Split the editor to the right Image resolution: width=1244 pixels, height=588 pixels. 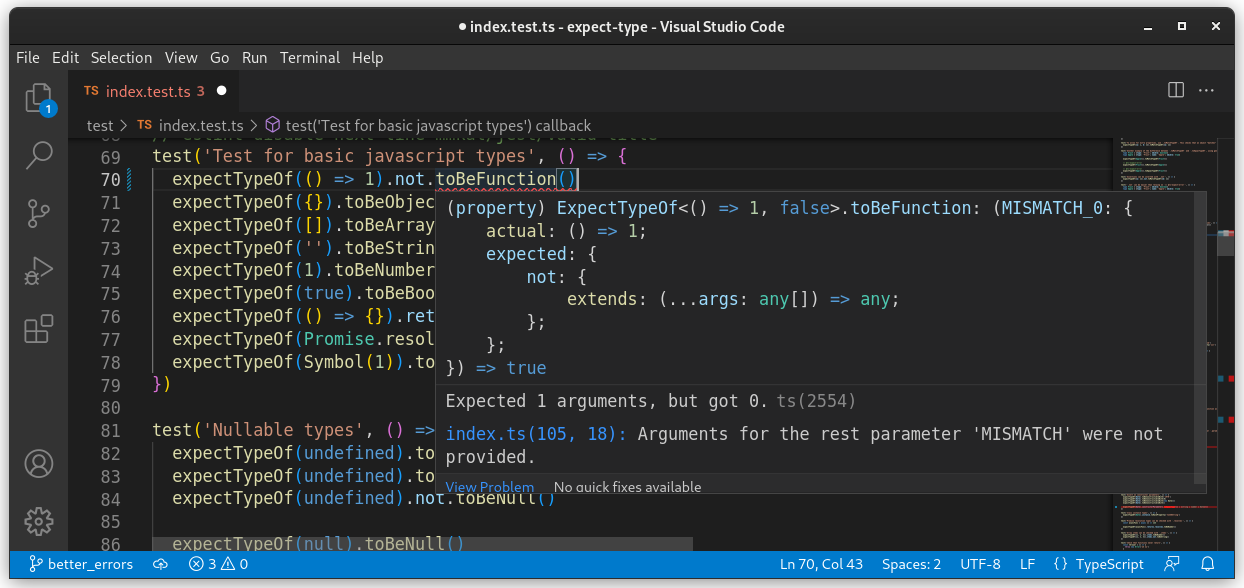click(1176, 90)
